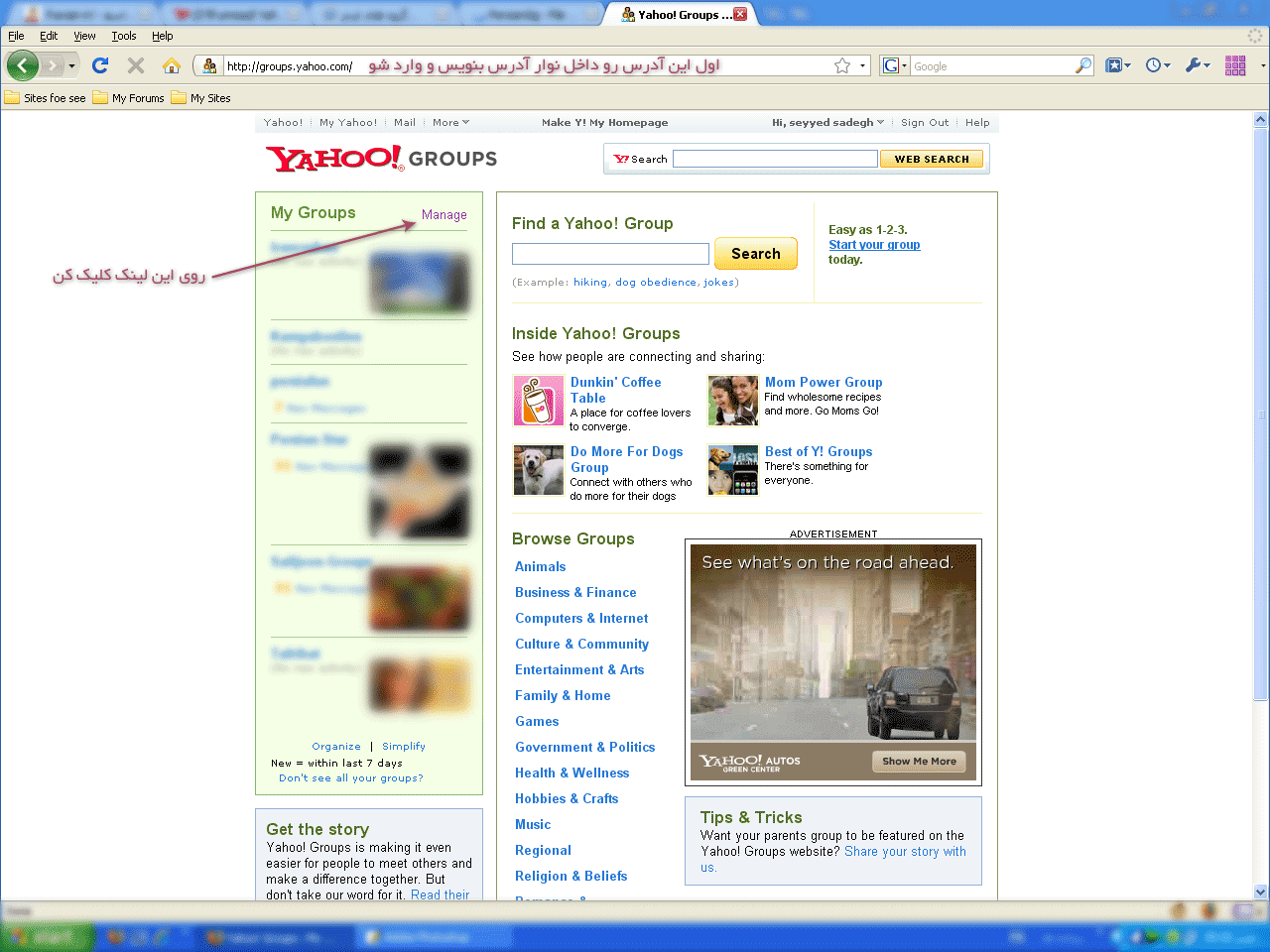Click the Manage link in My Groups
The image size is (1270, 952).
[444, 214]
